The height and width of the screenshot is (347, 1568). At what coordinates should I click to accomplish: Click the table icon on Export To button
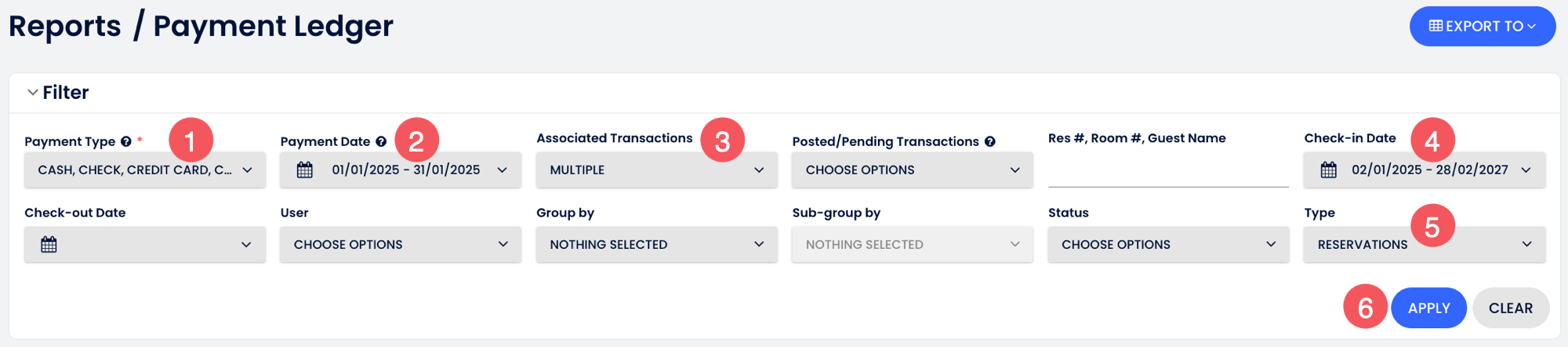tap(1436, 26)
